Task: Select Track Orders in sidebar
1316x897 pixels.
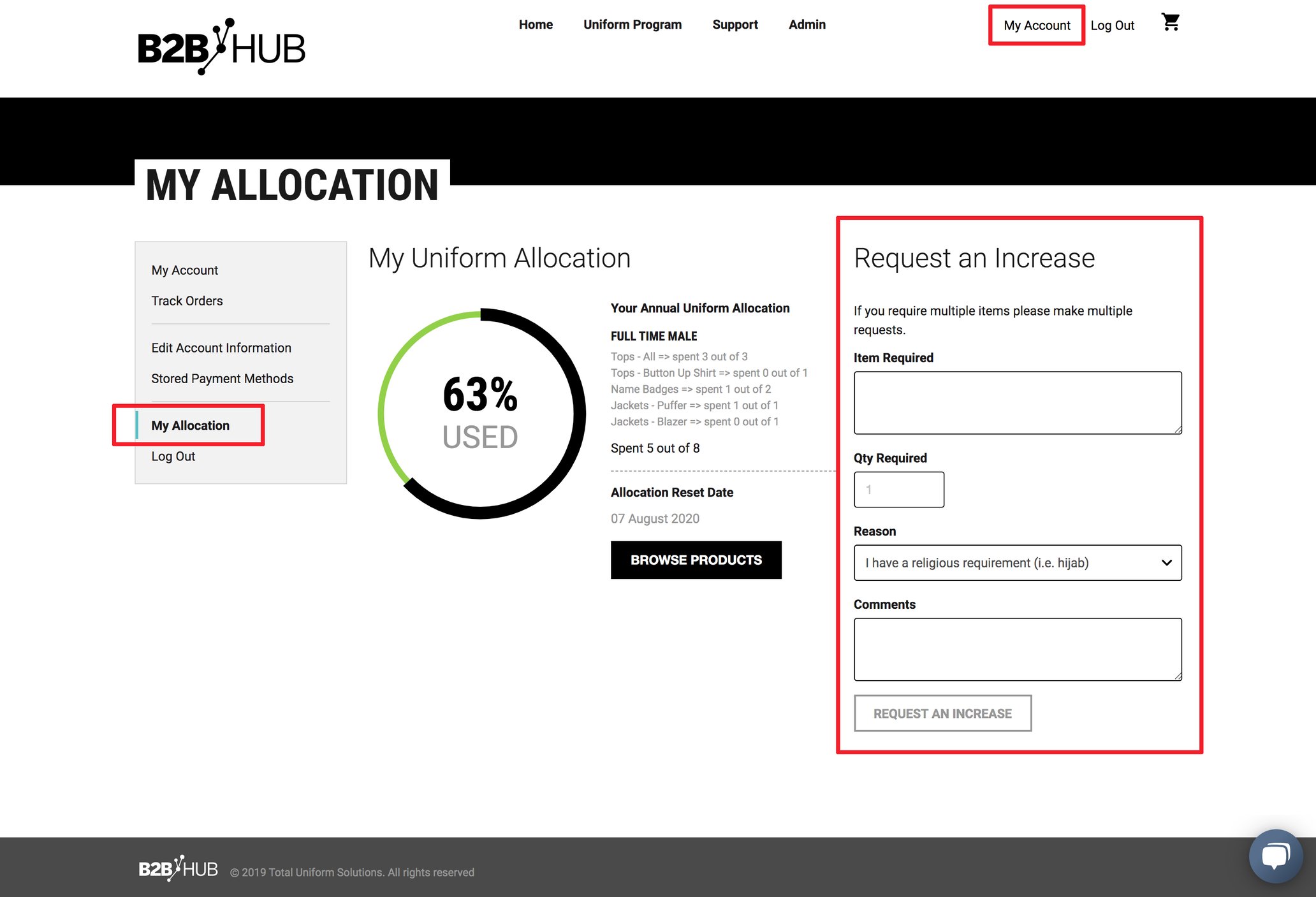Action: click(x=187, y=301)
